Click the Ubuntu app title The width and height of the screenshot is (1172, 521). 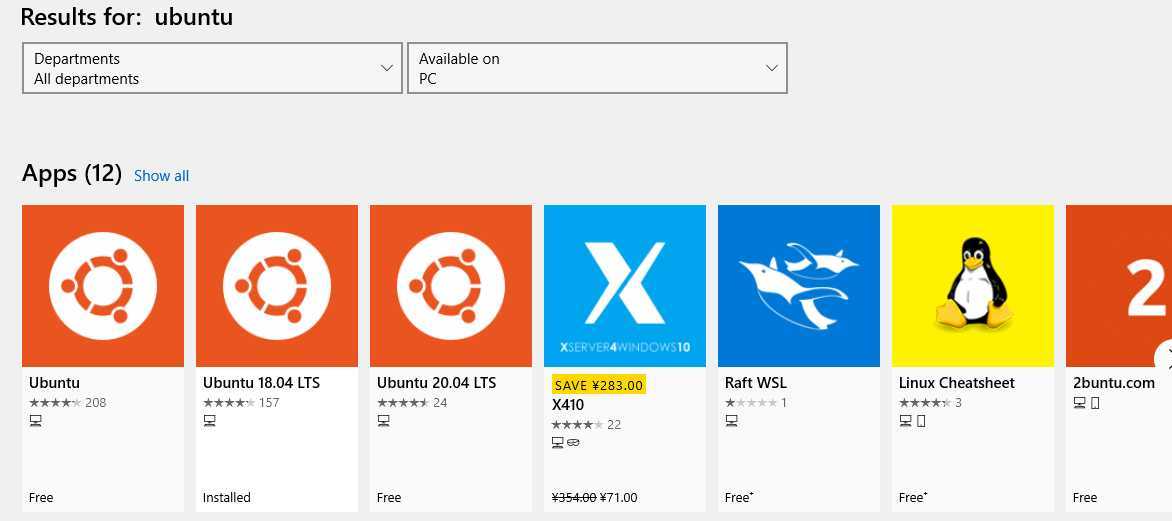tap(55, 383)
